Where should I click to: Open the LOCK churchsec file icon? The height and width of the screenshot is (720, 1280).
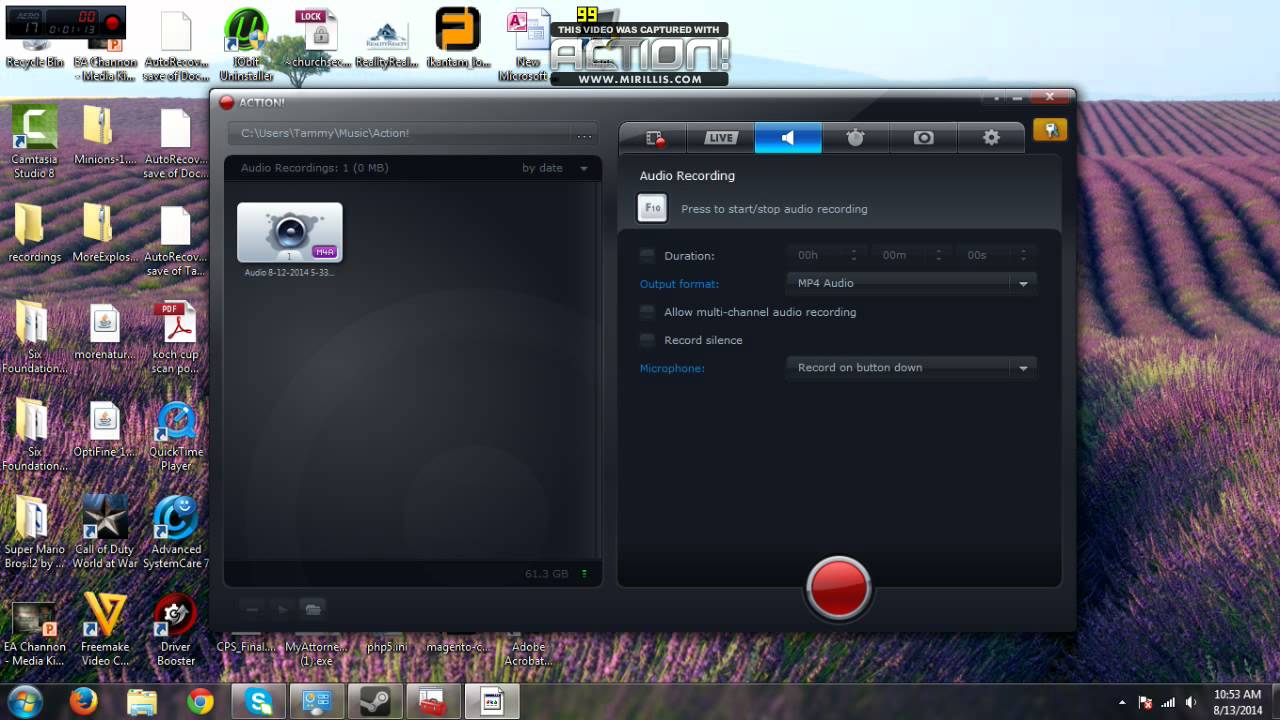[318, 38]
